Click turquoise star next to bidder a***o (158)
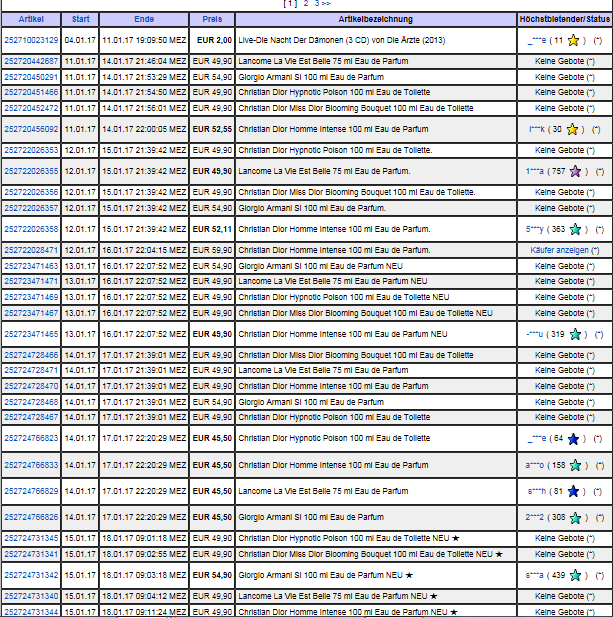This screenshot has width=613, height=618. 576,465
